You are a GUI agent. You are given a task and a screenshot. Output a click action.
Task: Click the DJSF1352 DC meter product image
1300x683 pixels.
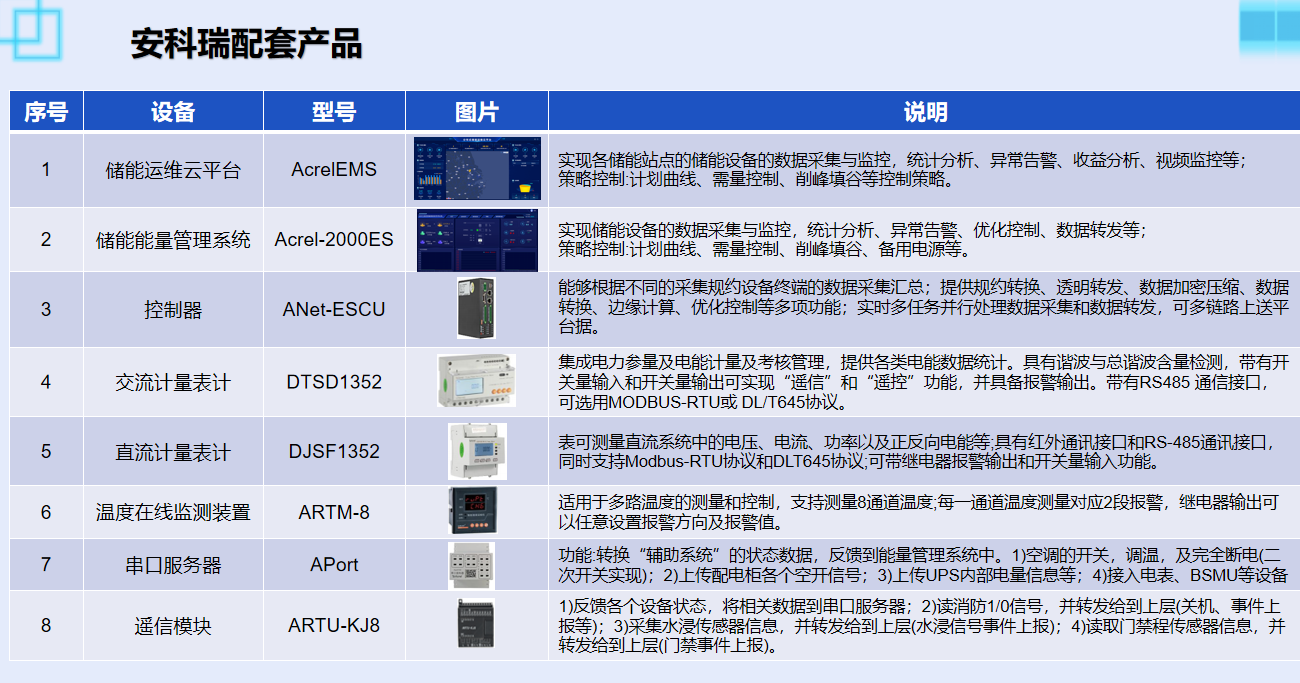coord(477,451)
